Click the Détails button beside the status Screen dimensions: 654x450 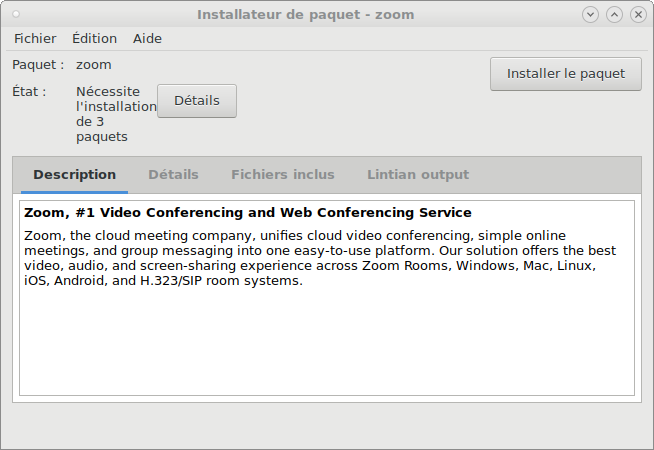[197, 101]
